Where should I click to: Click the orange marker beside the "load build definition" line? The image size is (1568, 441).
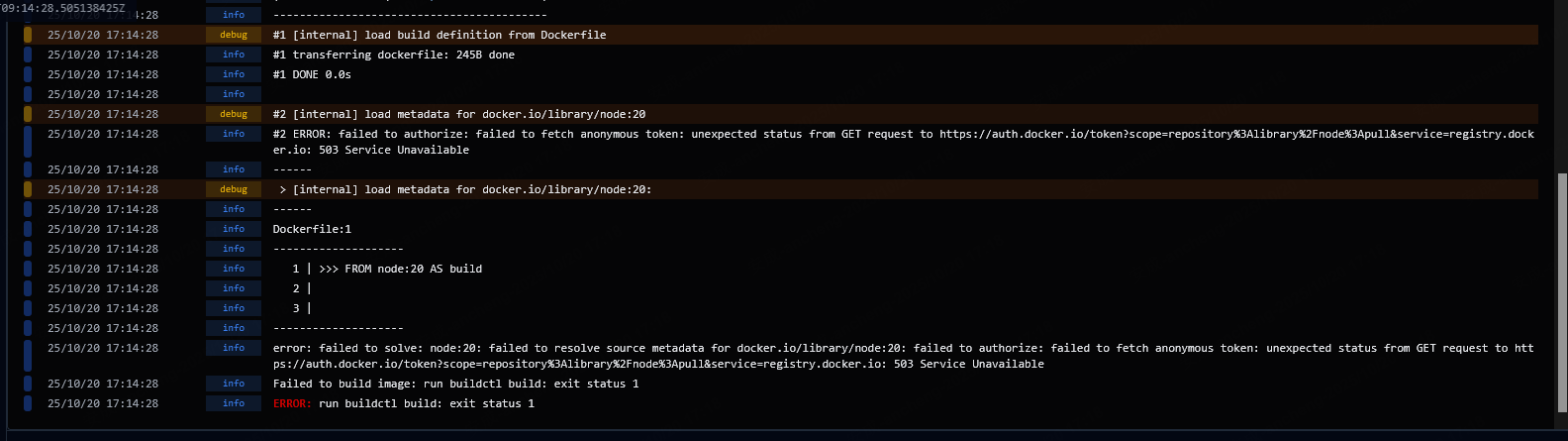point(28,35)
